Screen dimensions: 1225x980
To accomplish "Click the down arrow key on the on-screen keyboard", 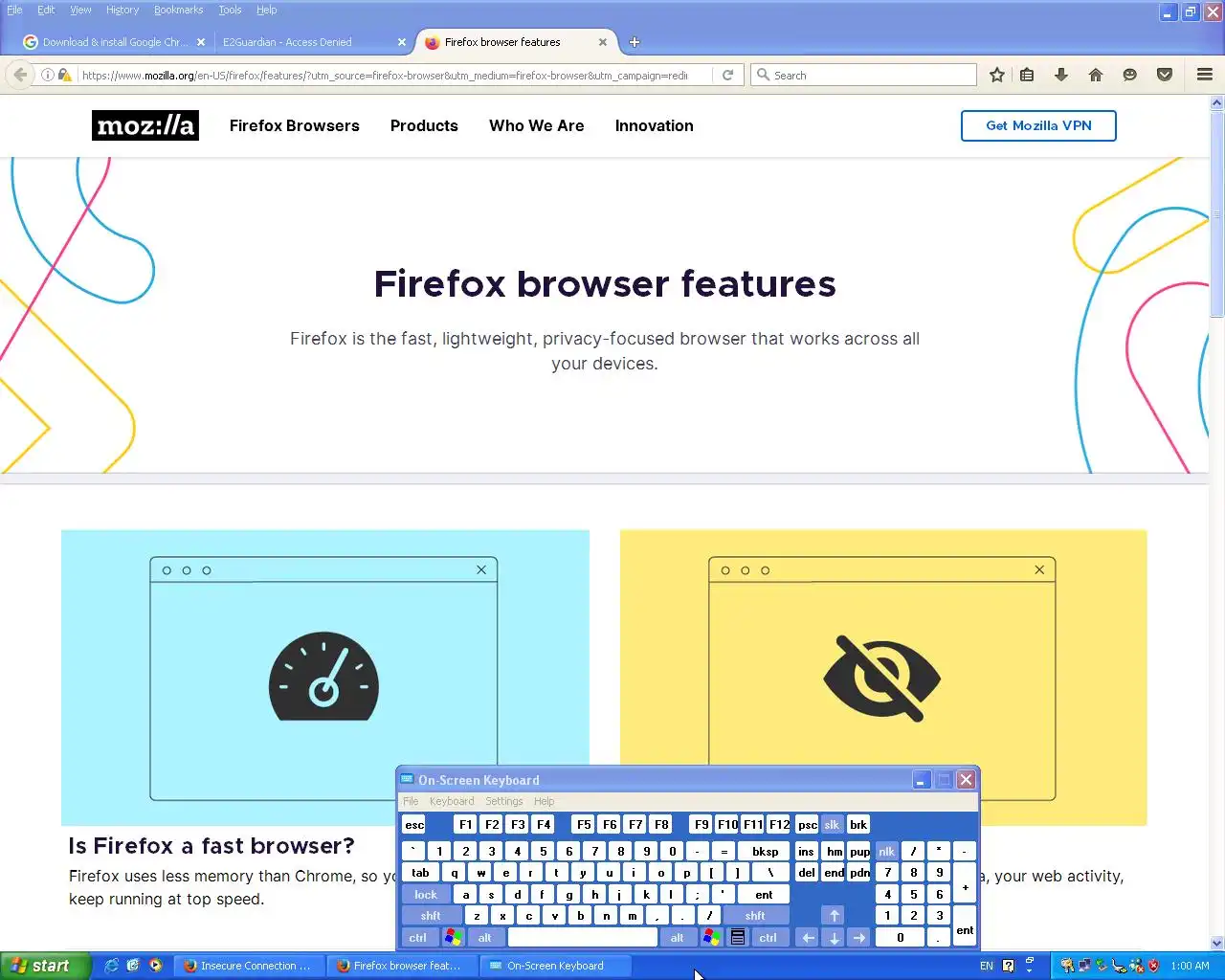I will [x=834, y=938].
